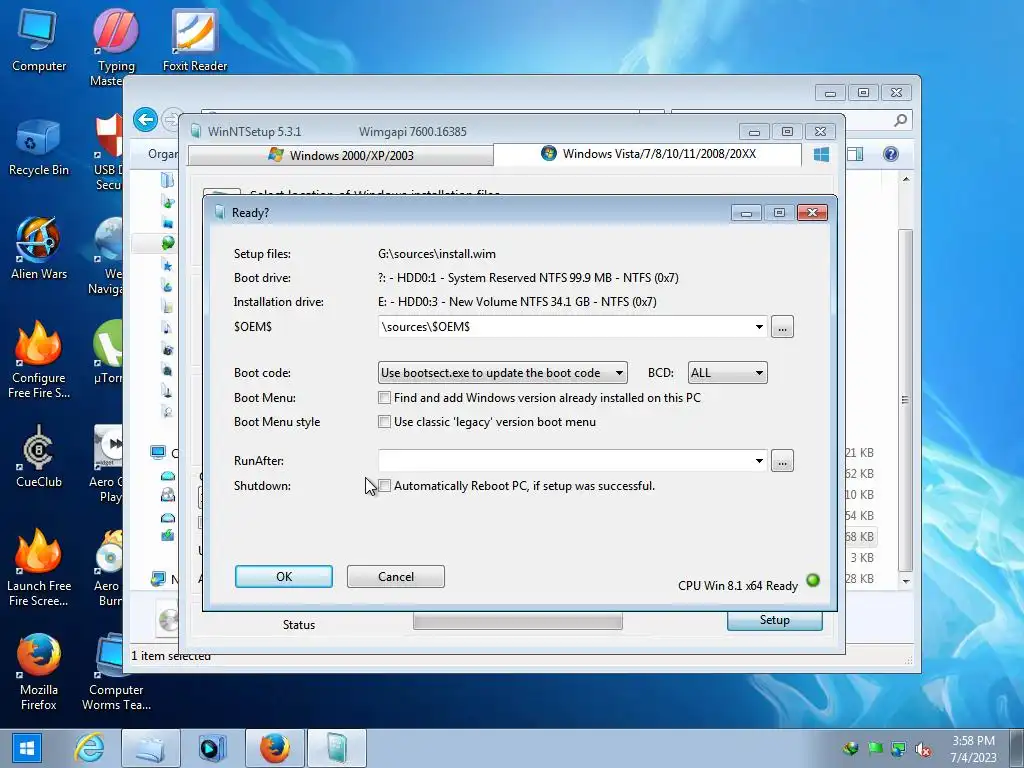Image resolution: width=1024 pixels, height=768 pixels.
Task: Expand the Boot code dropdown
Action: tap(503, 373)
